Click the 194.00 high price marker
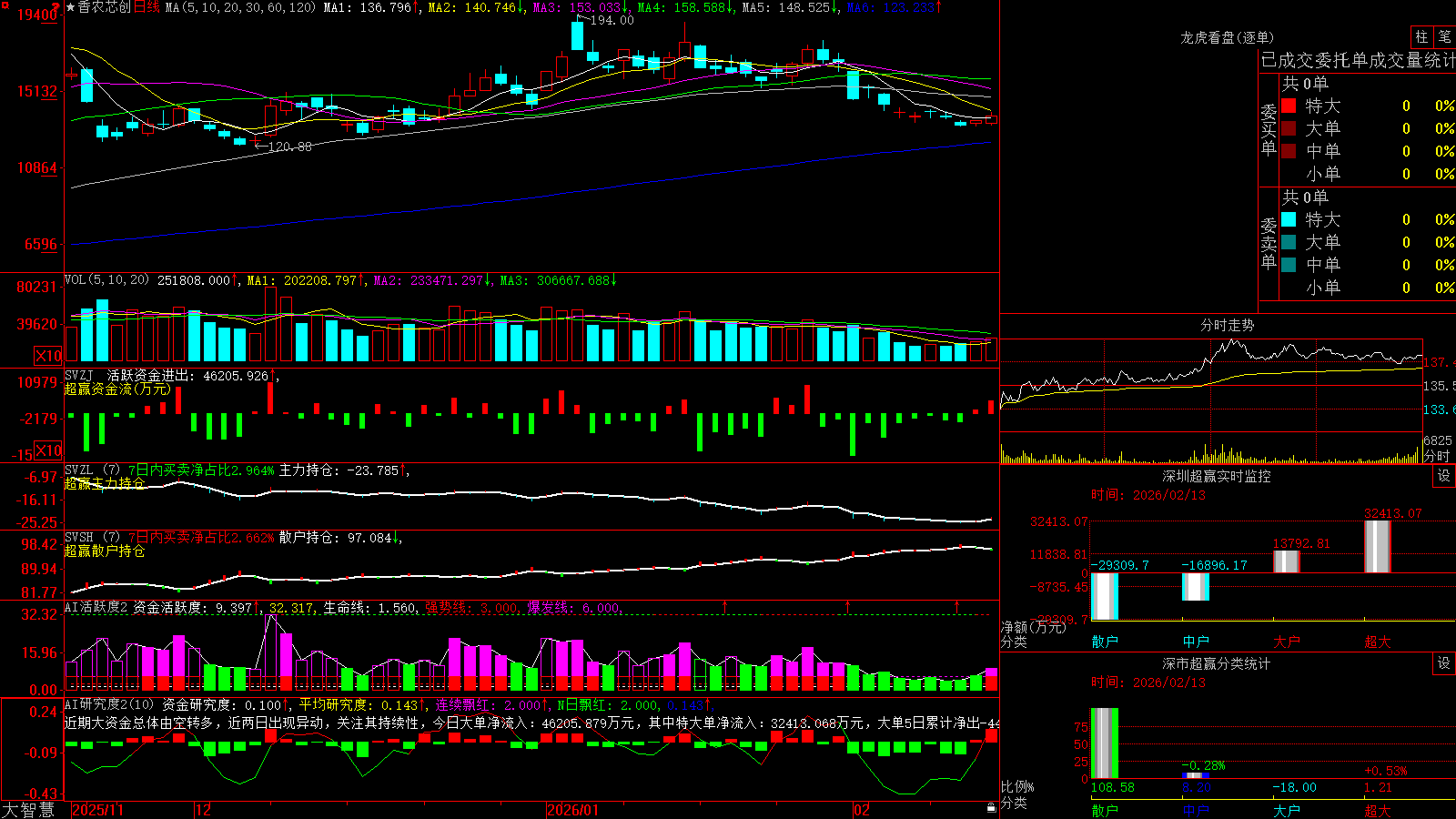 pyautogui.click(x=612, y=20)
